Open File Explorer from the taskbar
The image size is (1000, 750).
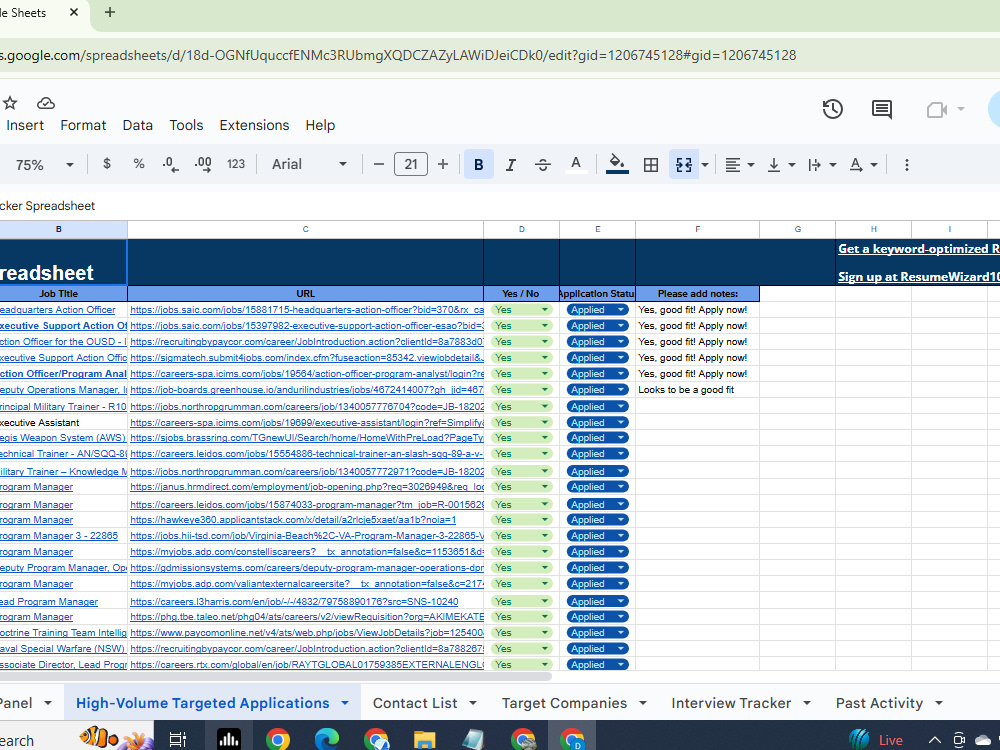424,740
